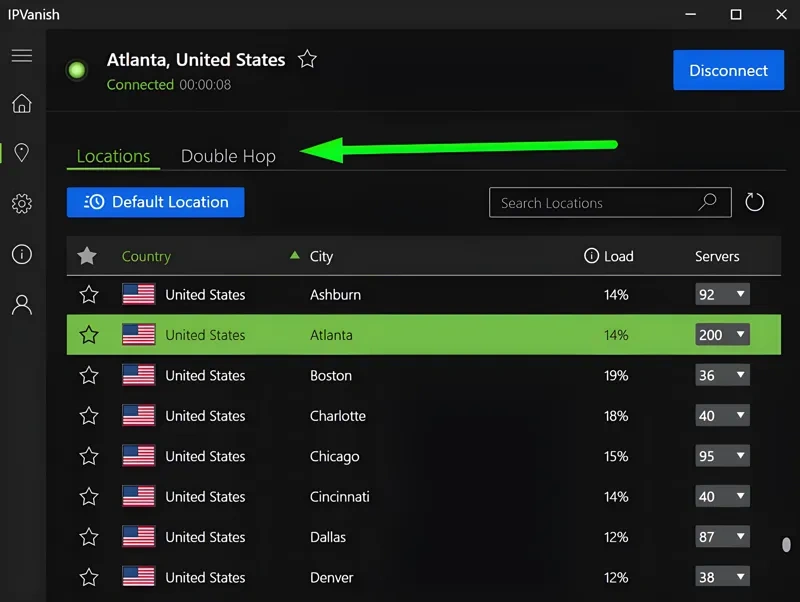Focus the Search Locations input field
The image size is (800, 602).
(610, 203)
